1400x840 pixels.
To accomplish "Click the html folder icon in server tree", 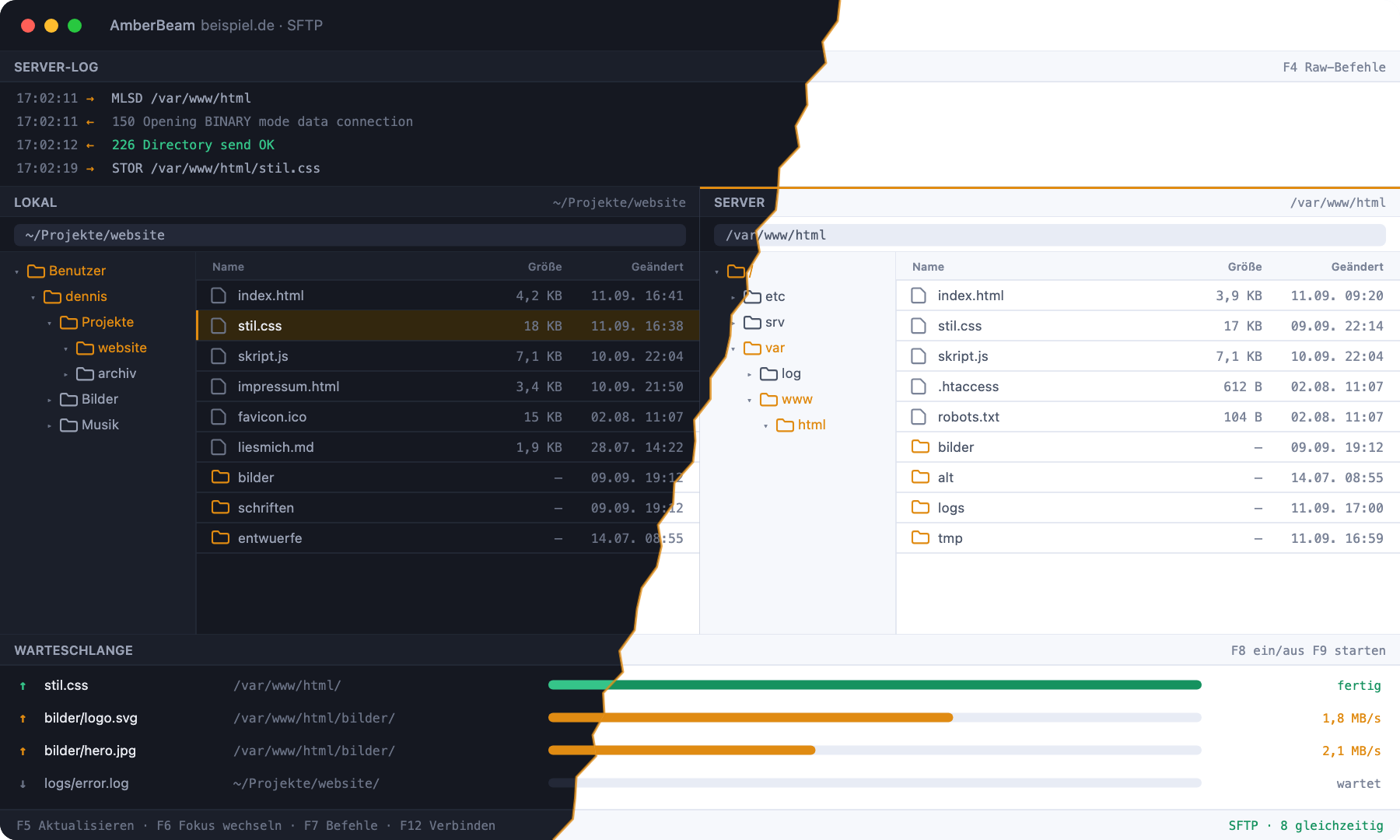I will (785, 425).
